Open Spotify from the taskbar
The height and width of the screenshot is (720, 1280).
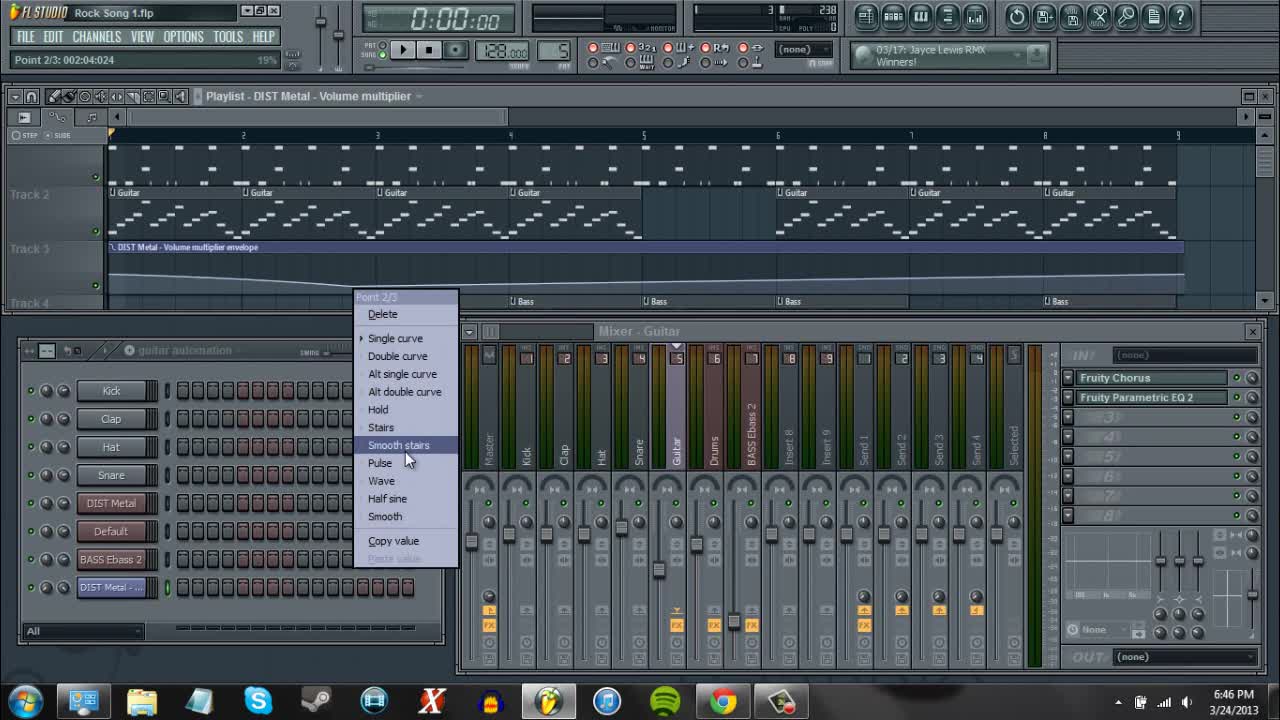coord(665,701)
